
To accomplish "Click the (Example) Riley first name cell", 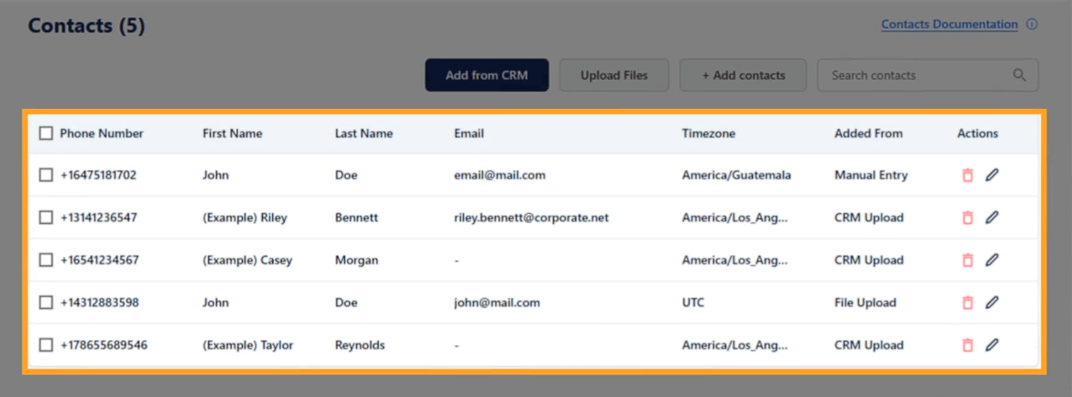I will [245, 217].
